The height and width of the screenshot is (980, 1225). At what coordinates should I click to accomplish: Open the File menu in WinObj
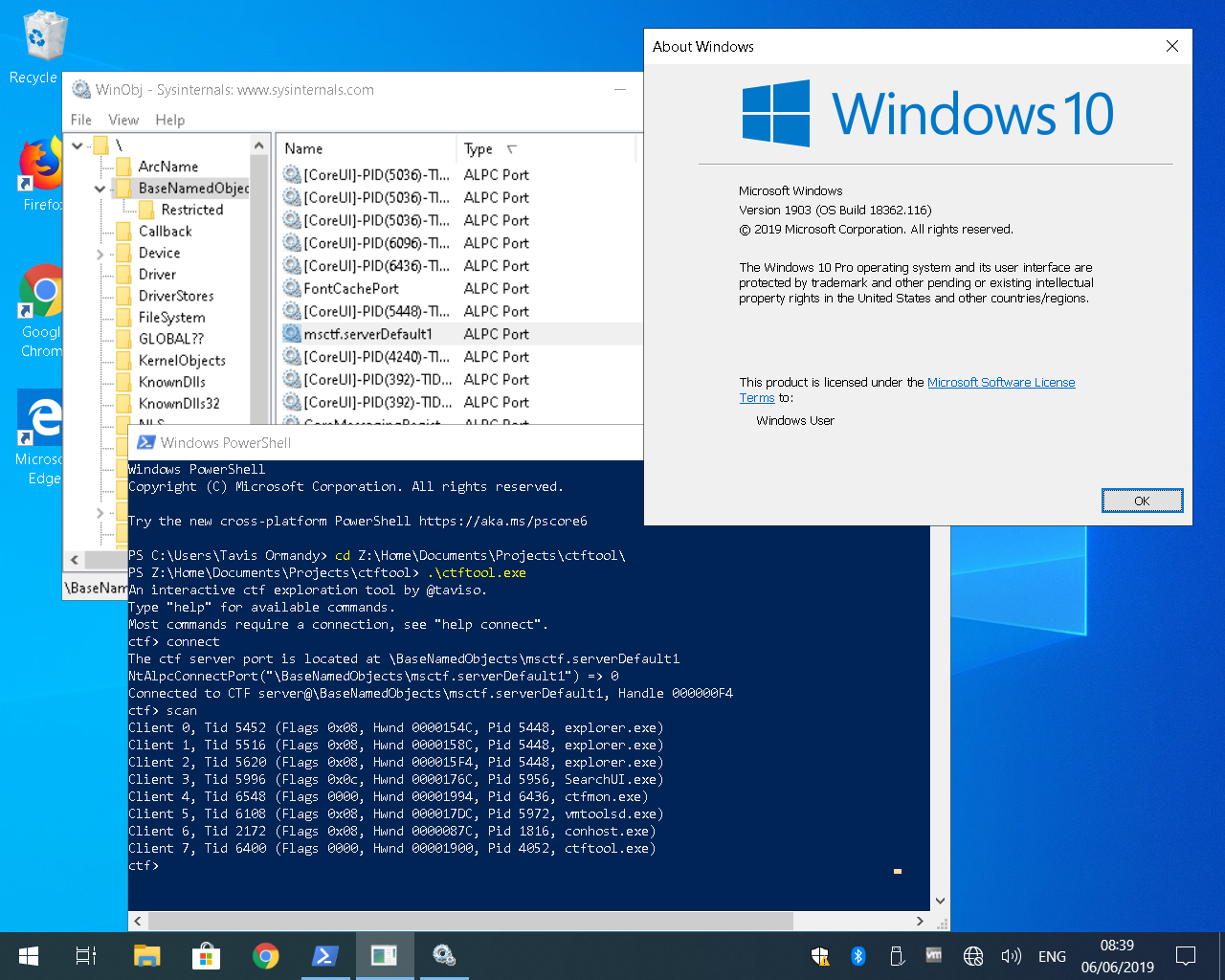[x=81, y=120]
